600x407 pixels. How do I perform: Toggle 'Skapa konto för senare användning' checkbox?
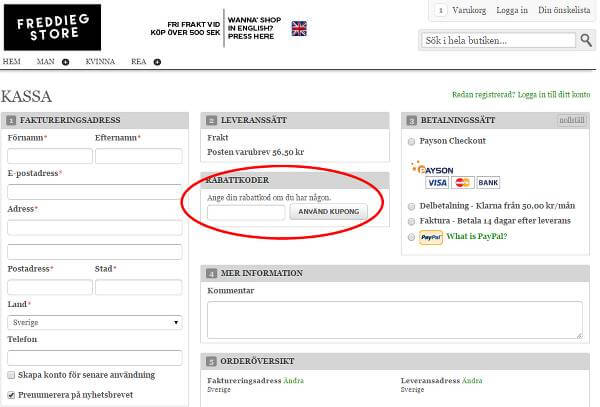(11, 375)
